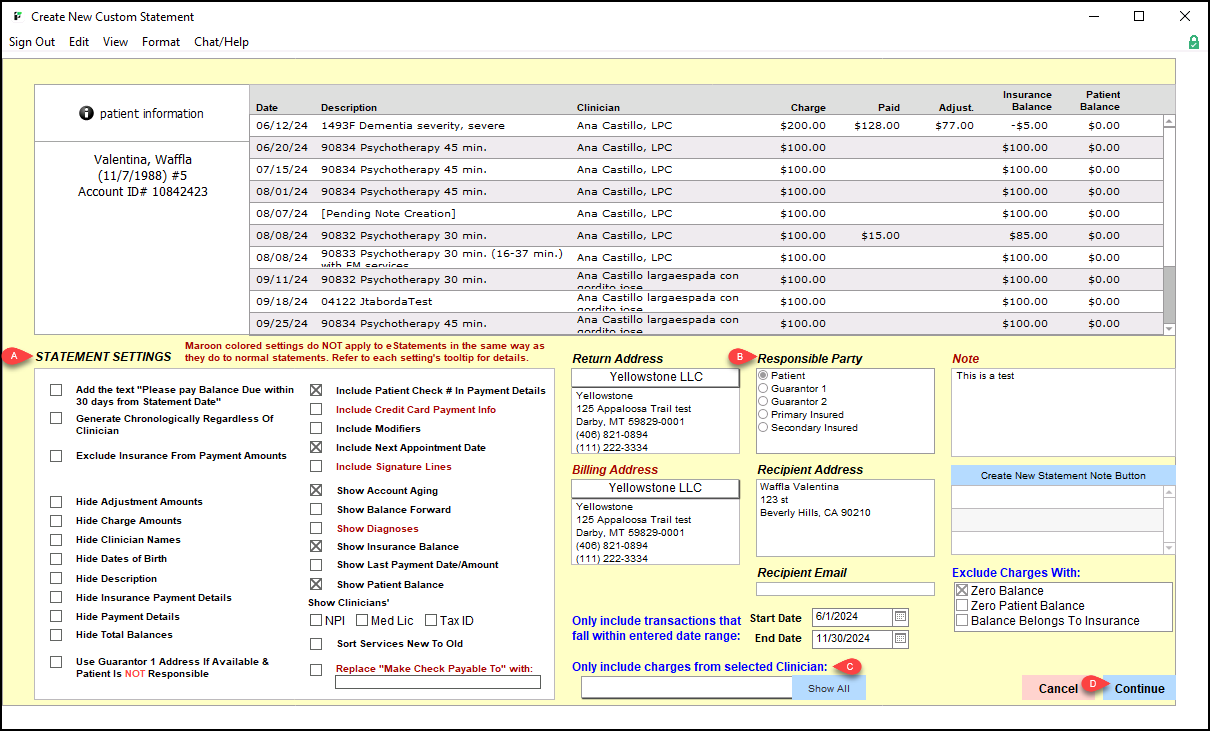The height and width of the screenshot is (731, 1210).
Task: Open the Format menu
Action: [x=161, y=42]
